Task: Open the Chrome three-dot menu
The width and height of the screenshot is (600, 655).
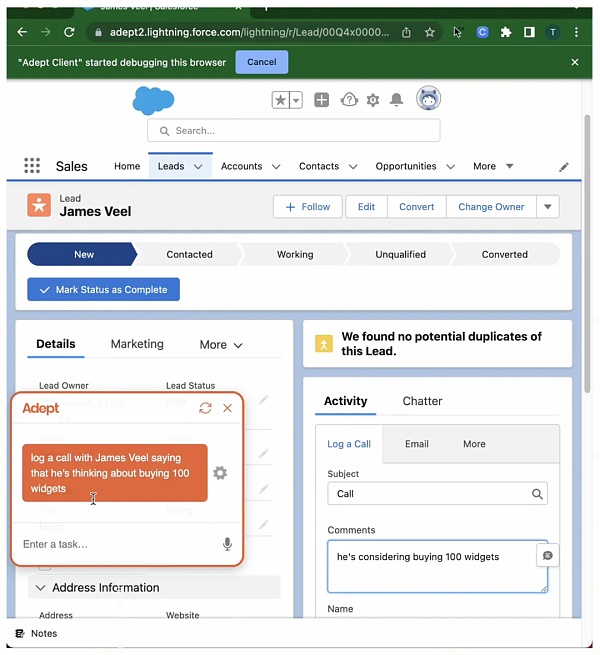Action: [x=576, y=32]
